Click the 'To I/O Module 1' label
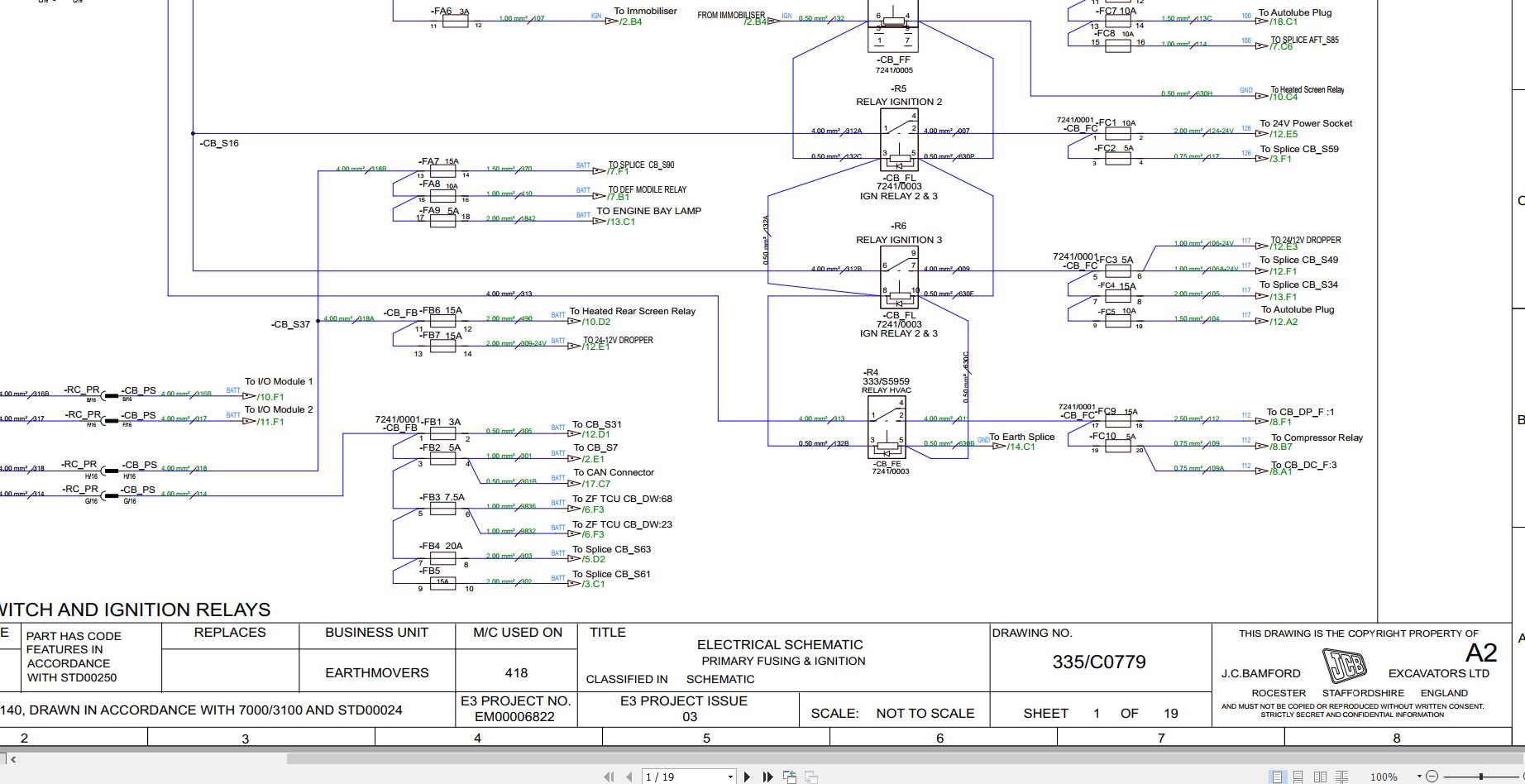Screen dimensions: 1525x784 pyautogui.click(x=279, y=382)
